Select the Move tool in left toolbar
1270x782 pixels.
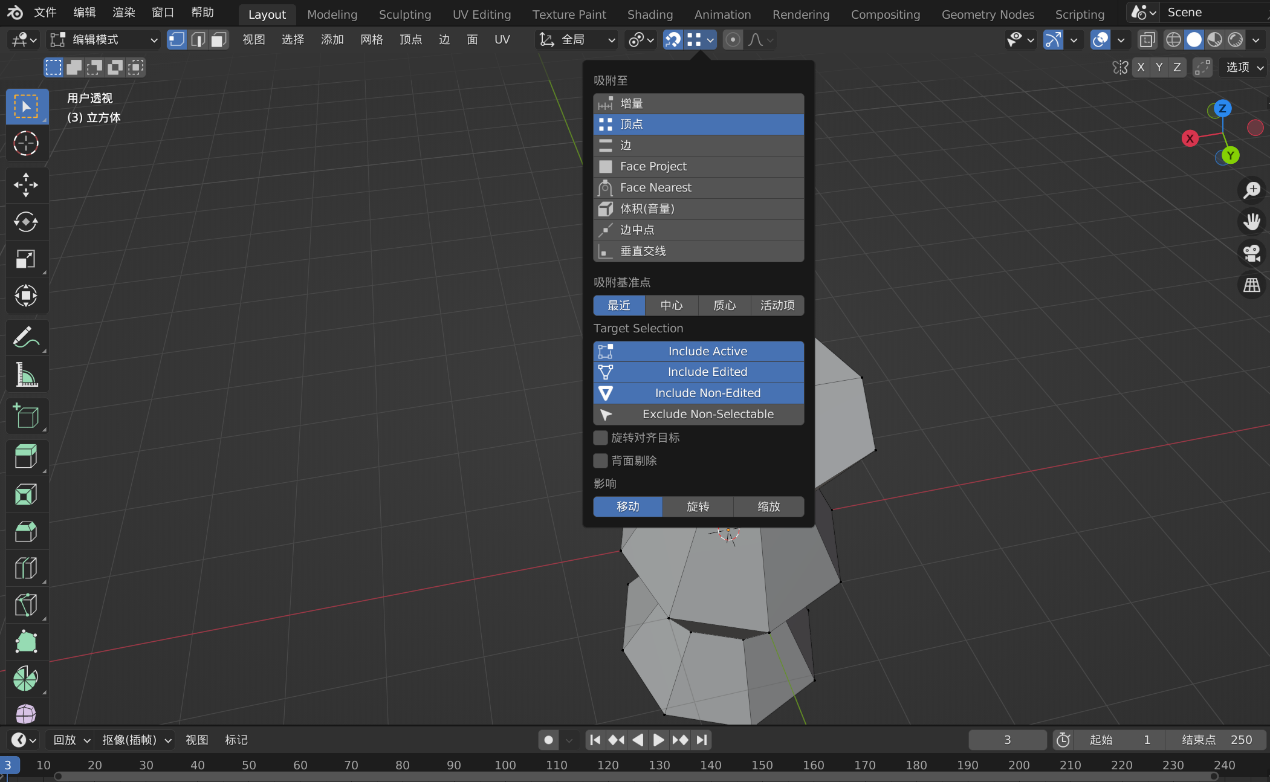coord(26,184)
